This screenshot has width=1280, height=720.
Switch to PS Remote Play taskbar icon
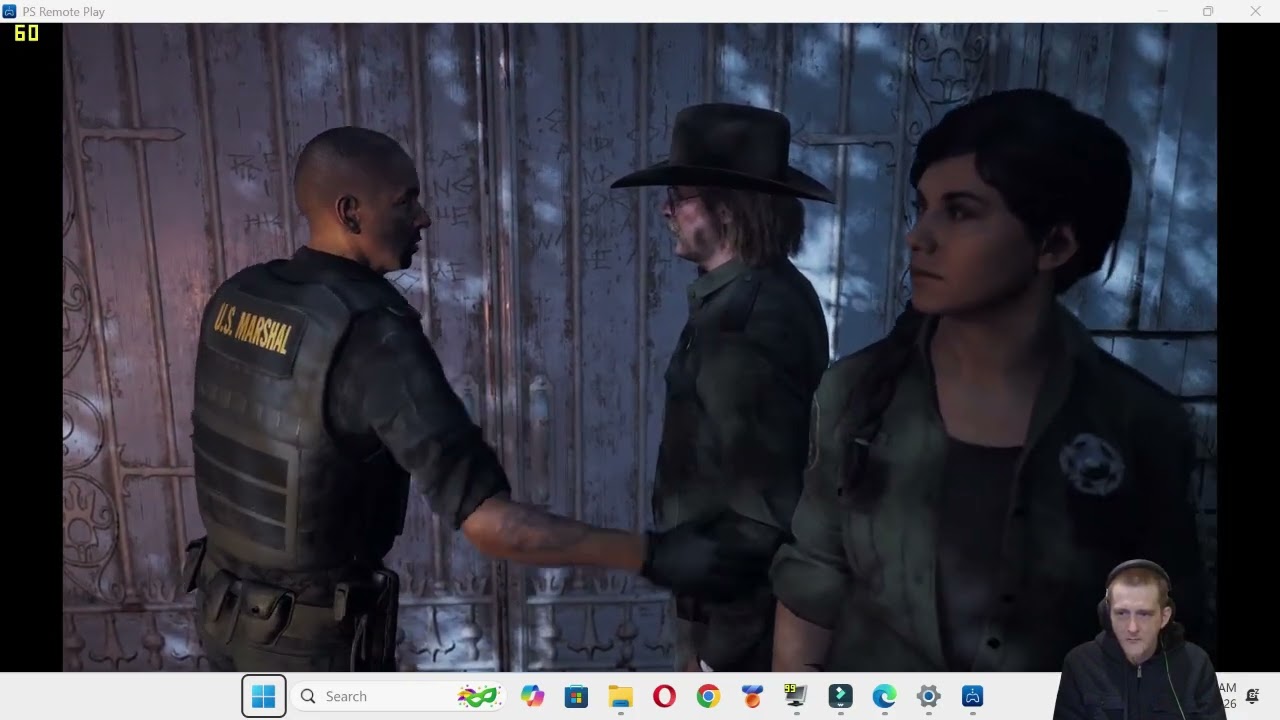coord(972,696)
